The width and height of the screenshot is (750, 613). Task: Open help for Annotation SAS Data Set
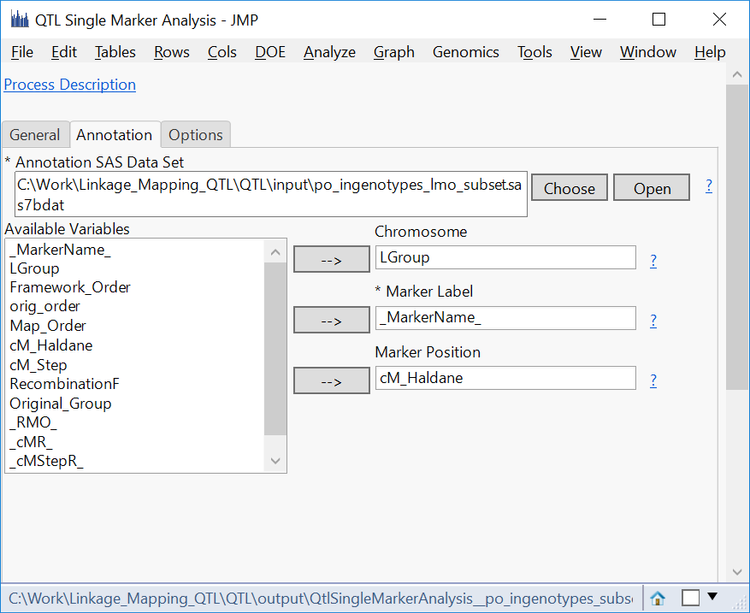709,186
